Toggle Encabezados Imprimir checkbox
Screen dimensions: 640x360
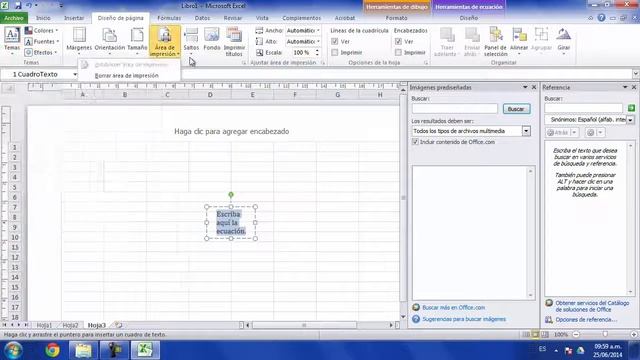(398, 53)
